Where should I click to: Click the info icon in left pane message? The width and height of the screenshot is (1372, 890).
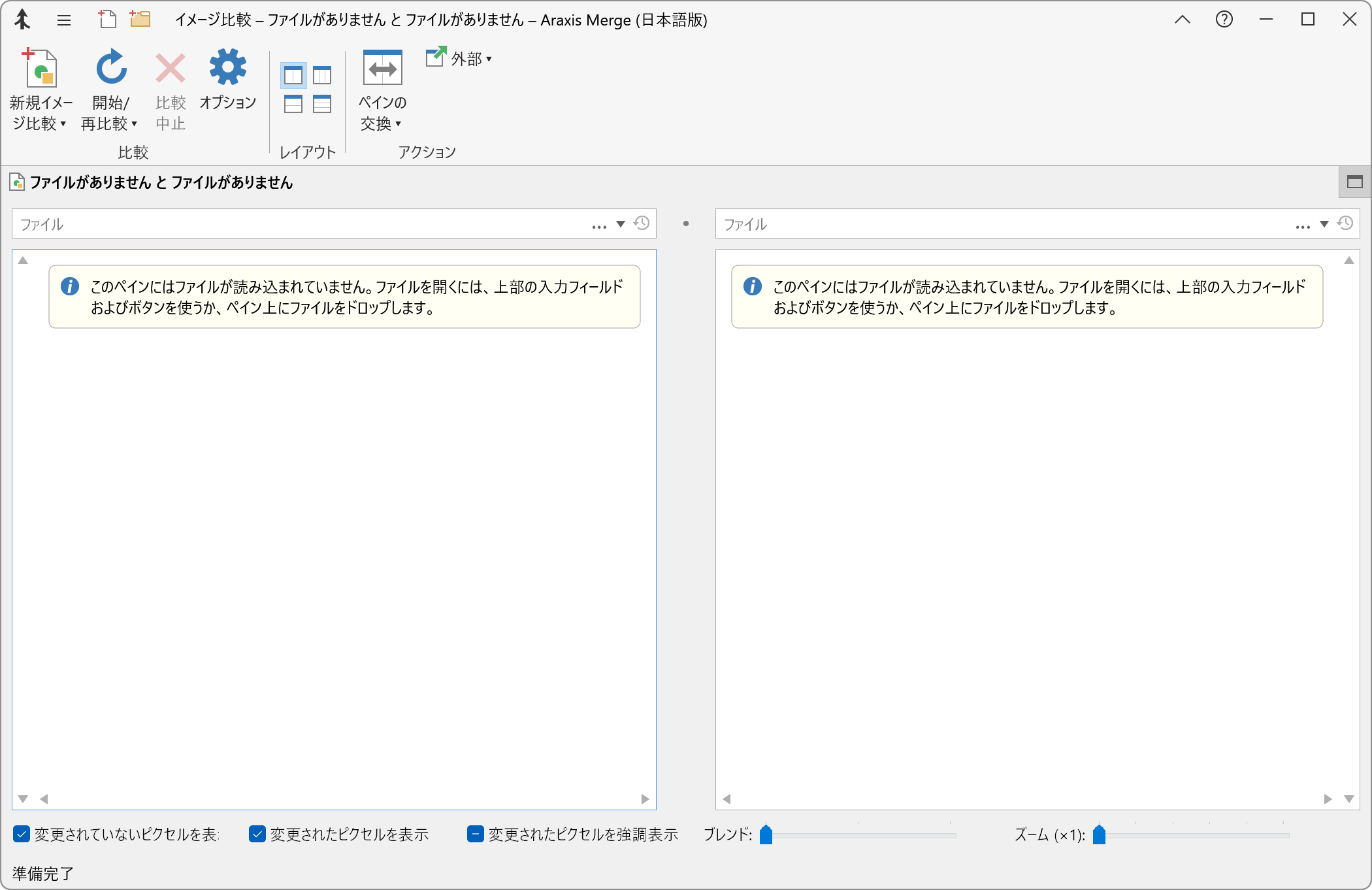tap(70, 286)
